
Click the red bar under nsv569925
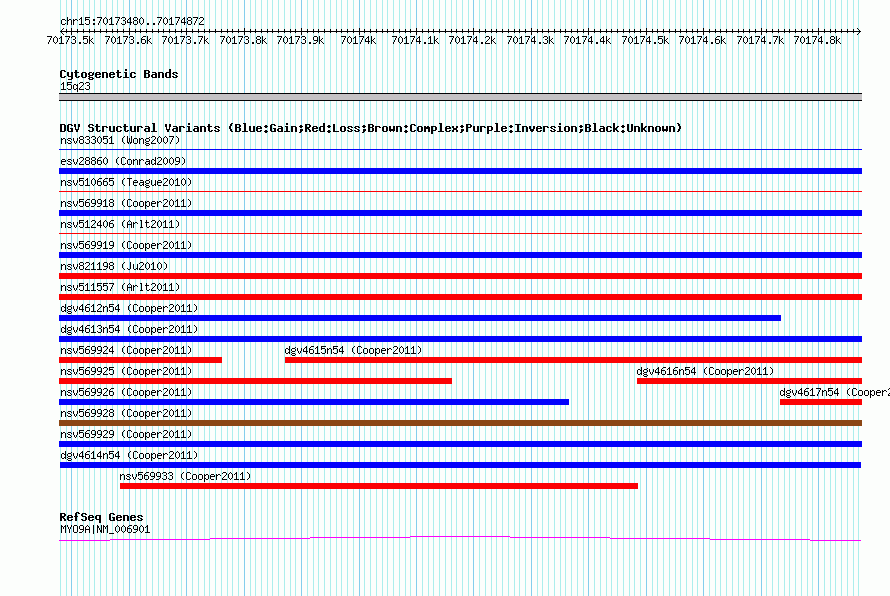(255, 381)
